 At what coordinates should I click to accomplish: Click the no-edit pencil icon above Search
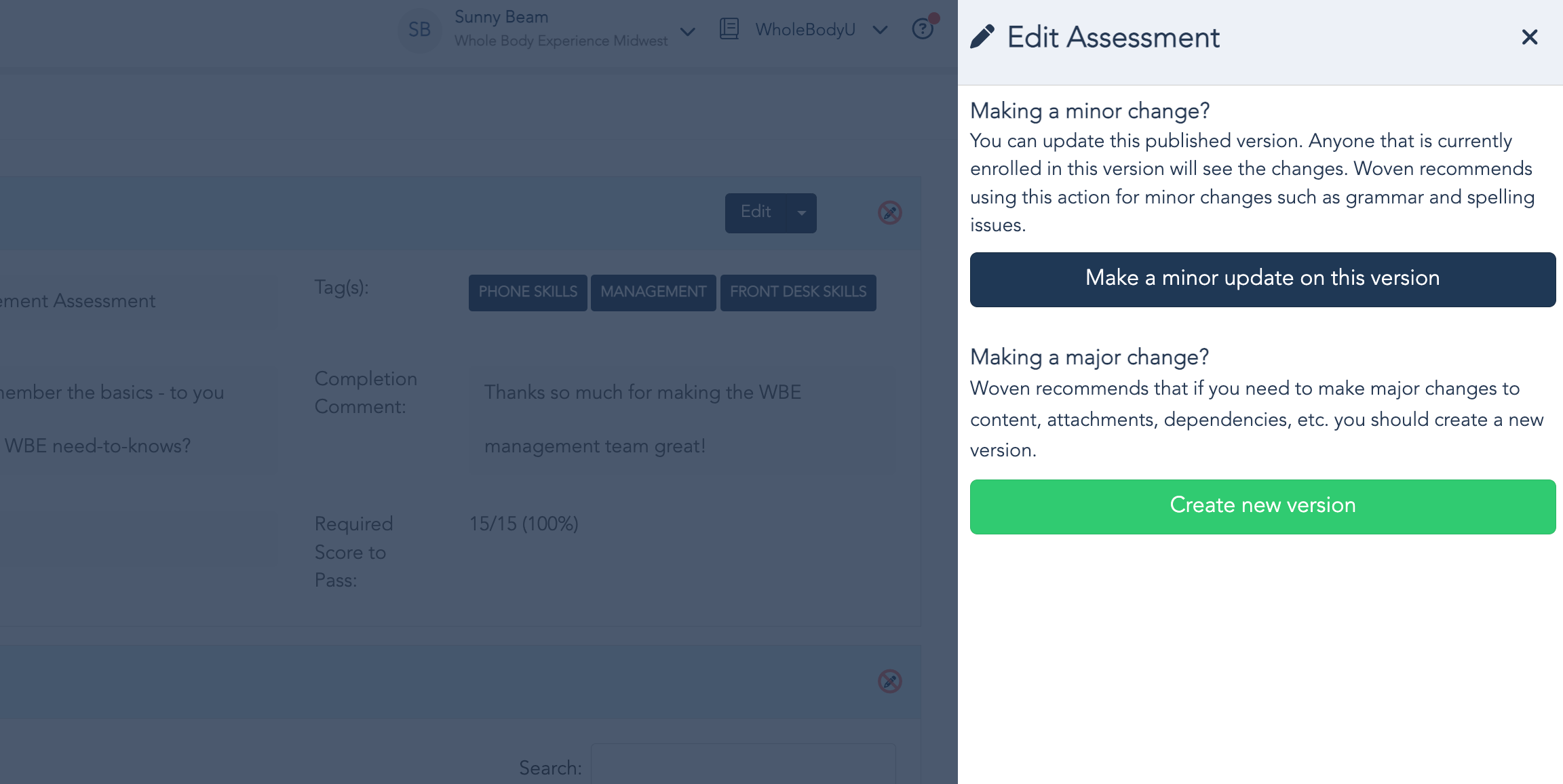pyautogui.click(x=889, y=681)
